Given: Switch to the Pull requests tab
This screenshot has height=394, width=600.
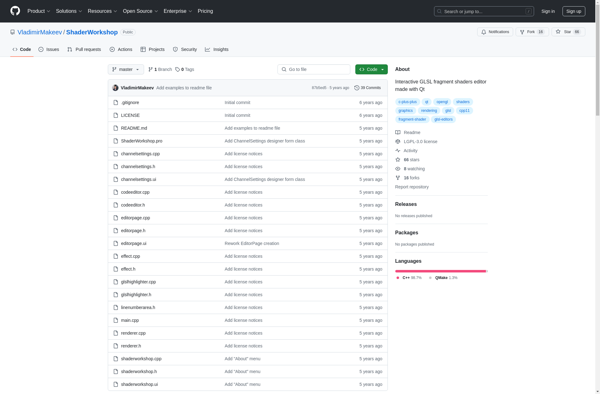Looking at the screenshot, I should pyautogui.click(x=84, y=49).
